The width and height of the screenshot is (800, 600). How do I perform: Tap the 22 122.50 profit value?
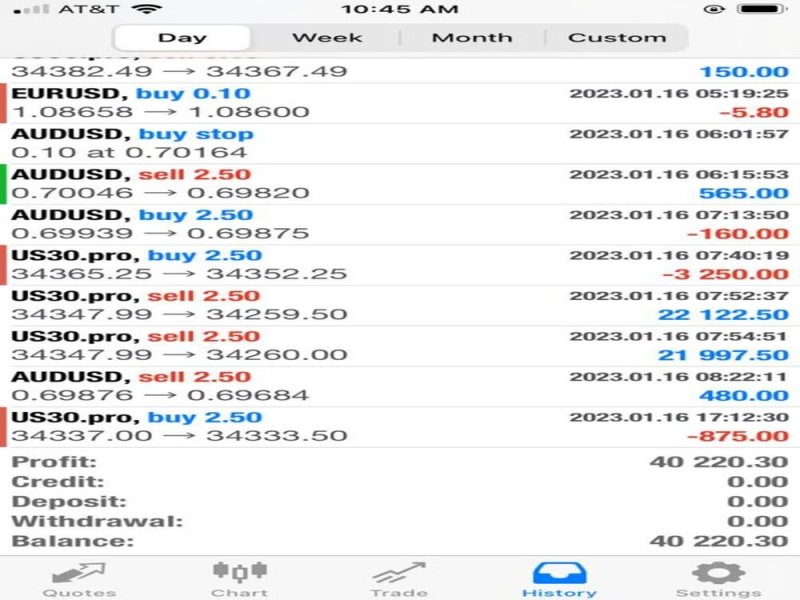point(723,314)
